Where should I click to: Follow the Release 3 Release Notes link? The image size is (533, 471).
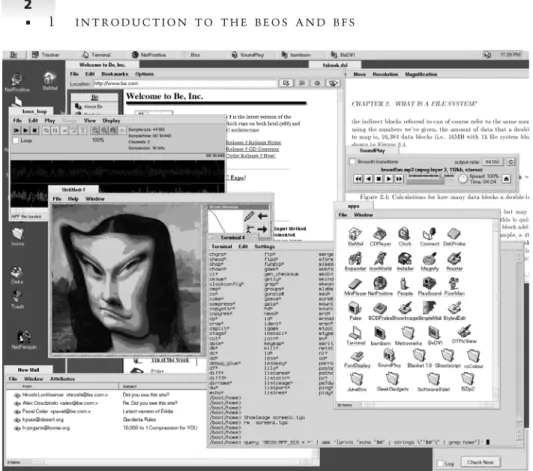click(254, 142)
